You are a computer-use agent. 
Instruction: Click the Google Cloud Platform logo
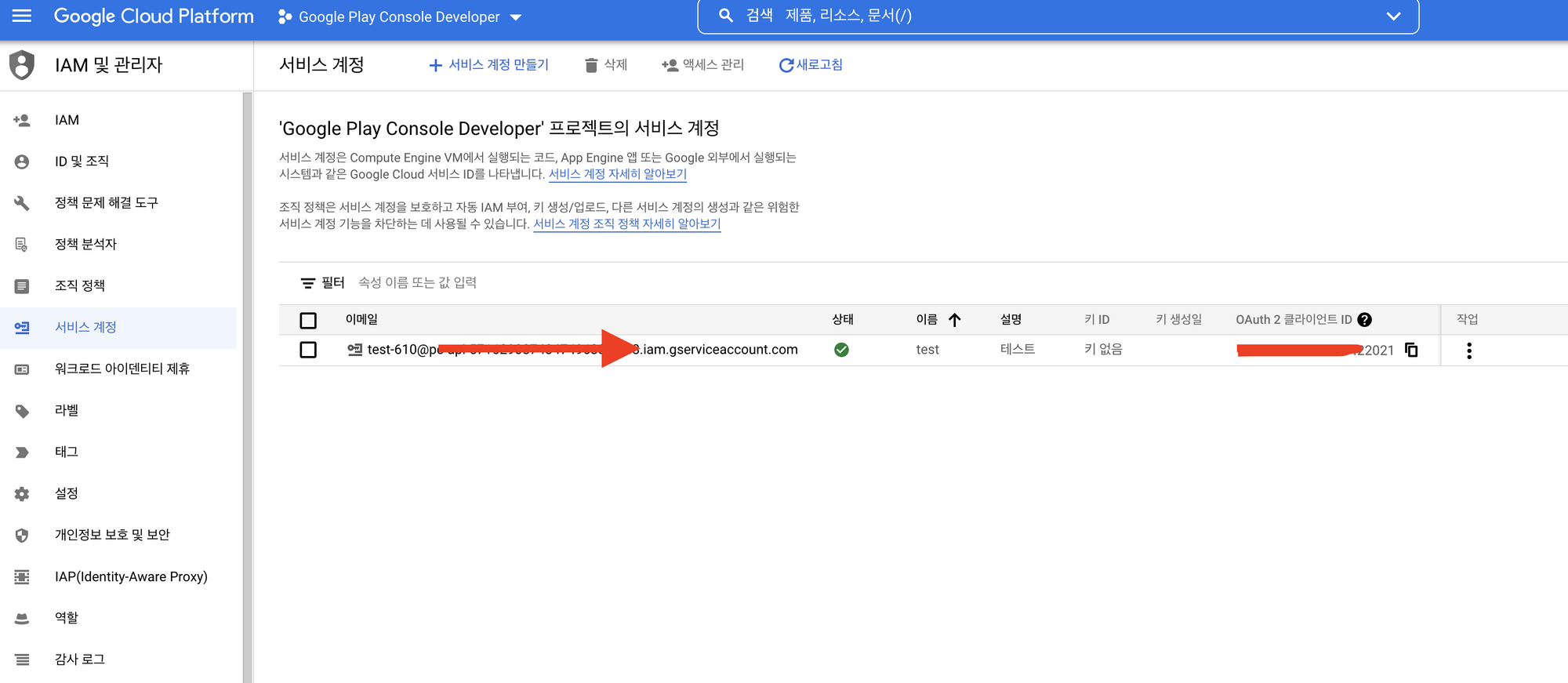pyautogui.click(x=154, y=16)
